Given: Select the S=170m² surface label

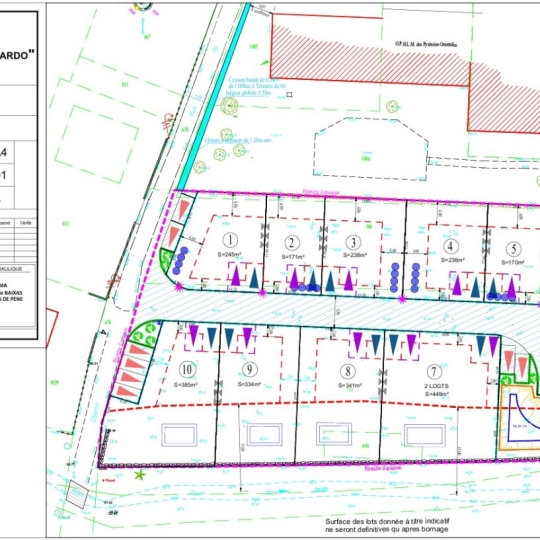Looking at the screenshot, I should 512,262.
